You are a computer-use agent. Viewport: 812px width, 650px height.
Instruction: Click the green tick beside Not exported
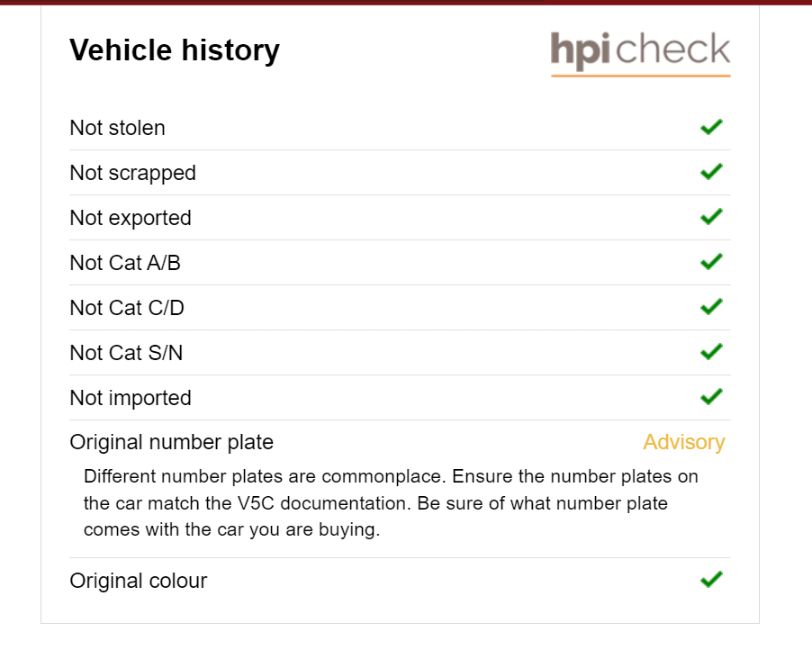[711, 217]
